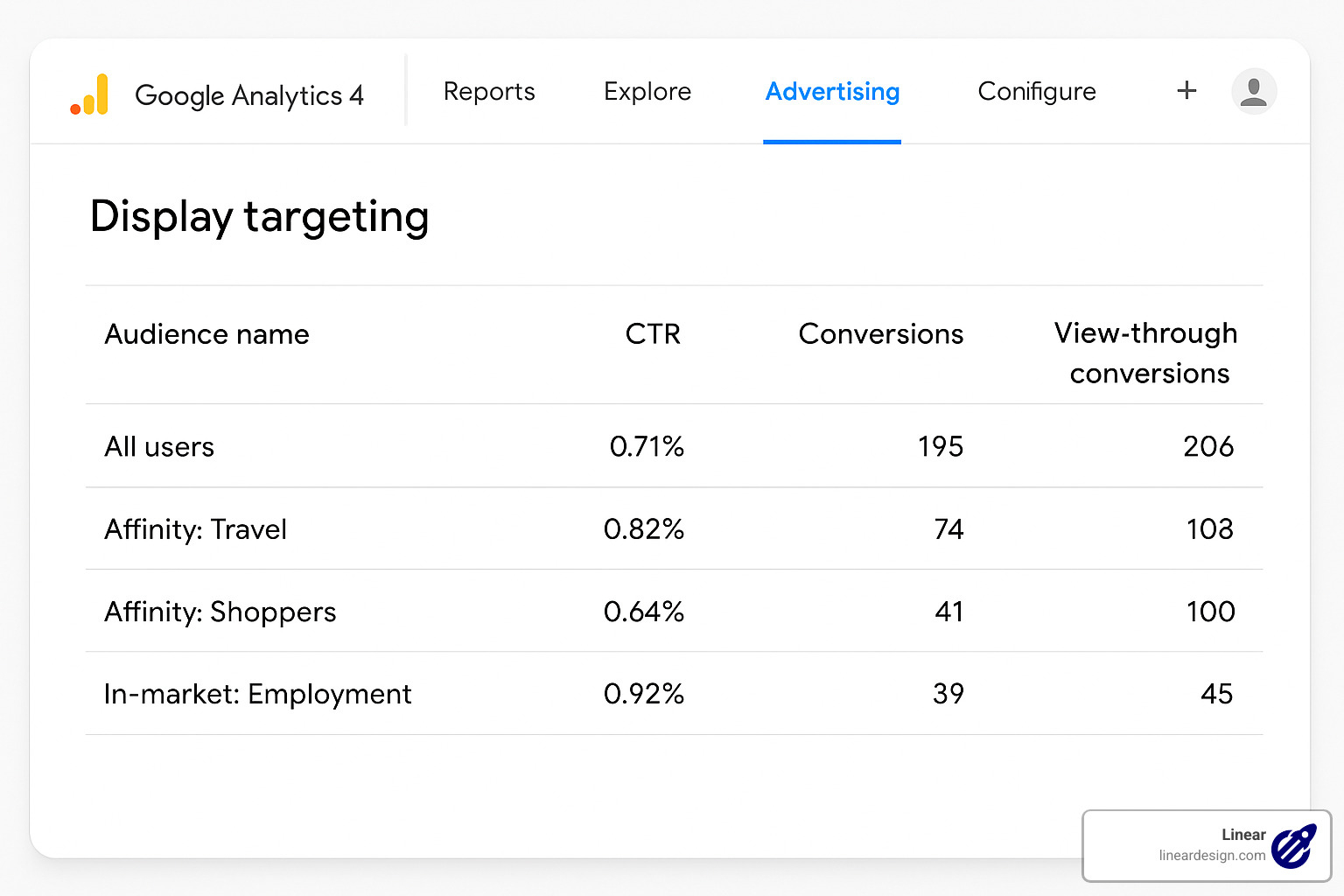
Task: Click the Affinity: Shoppers audience
Action: pyautogui.click(x=220, y=612)
